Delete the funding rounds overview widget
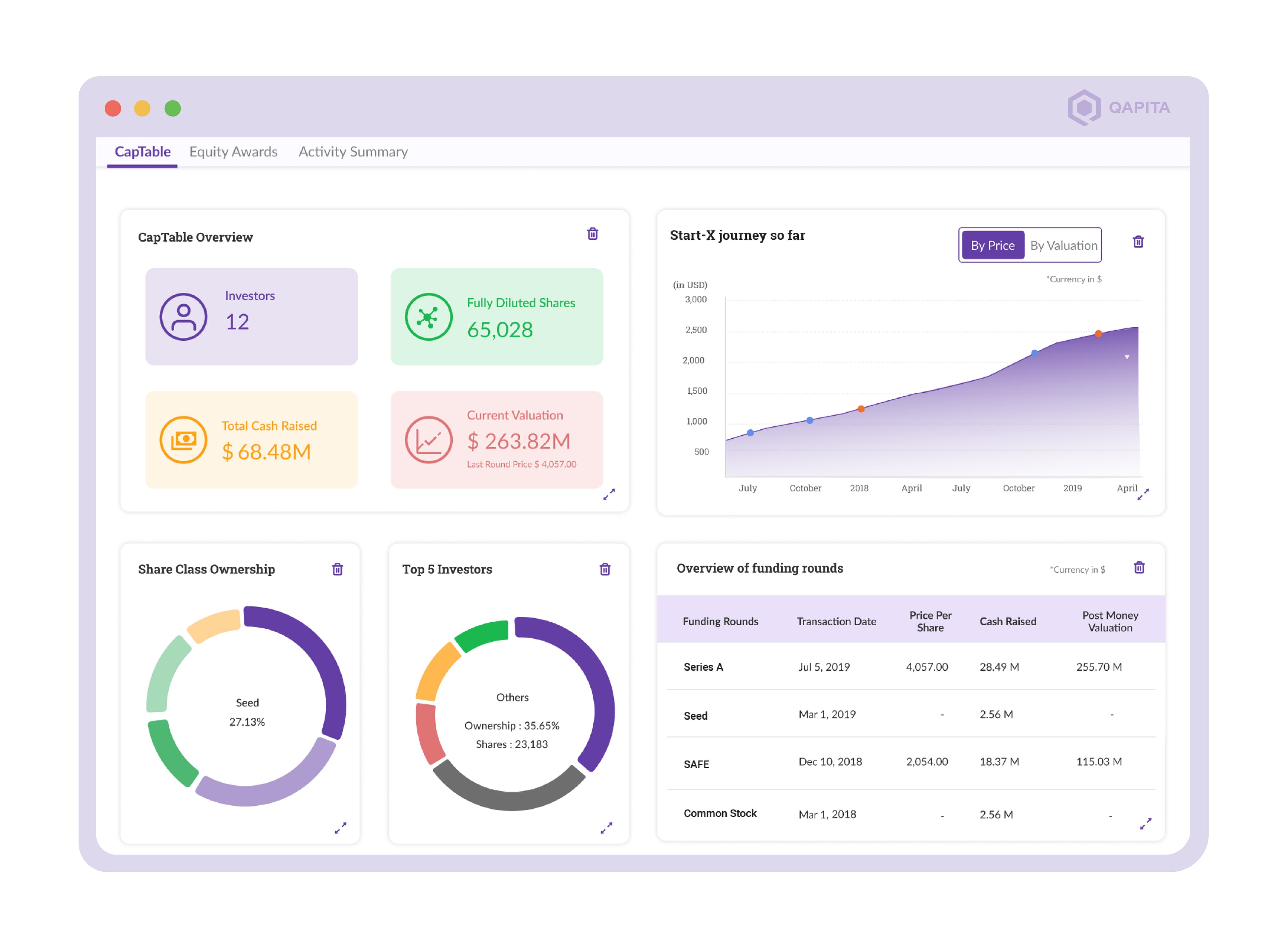 point(1139,567)
